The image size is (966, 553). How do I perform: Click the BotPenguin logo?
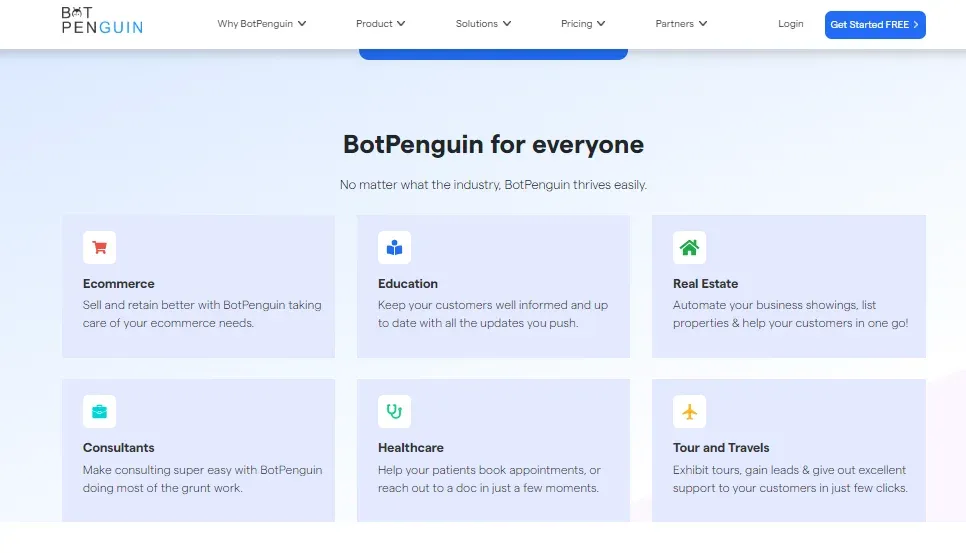pos(102,20)
